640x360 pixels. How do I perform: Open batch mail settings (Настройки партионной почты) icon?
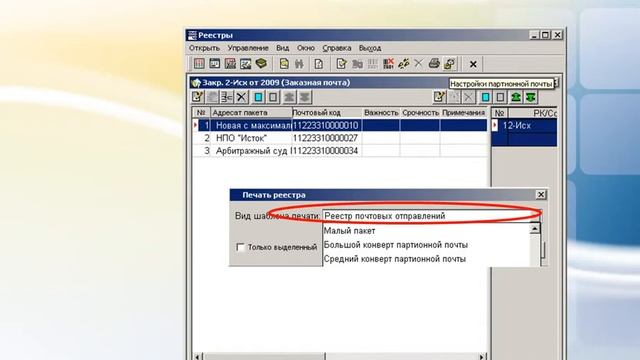tap(449, 64)
